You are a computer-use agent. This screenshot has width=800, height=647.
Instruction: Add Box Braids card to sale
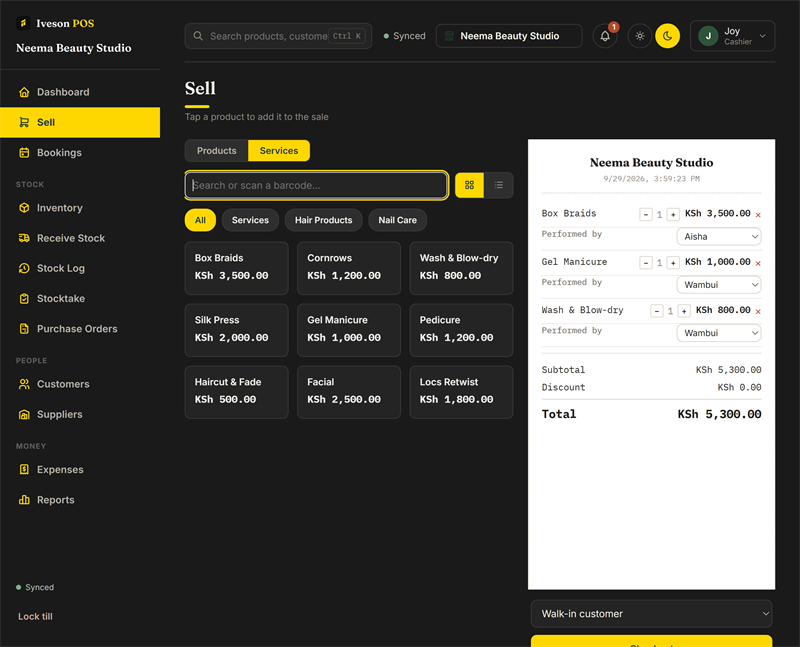237,268
